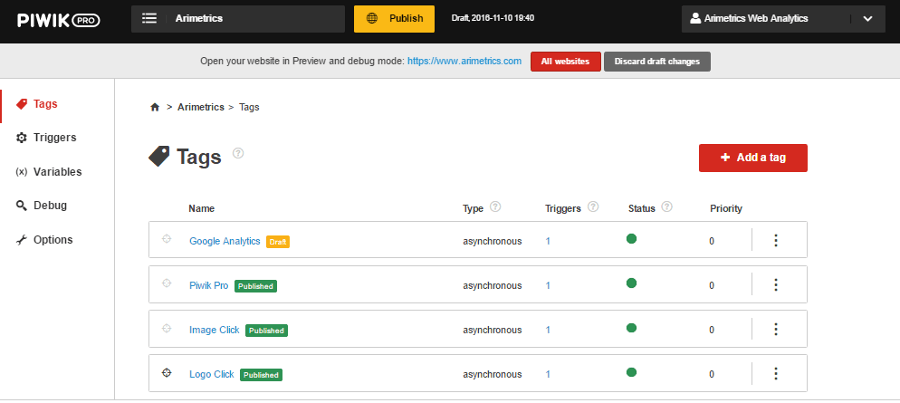Open Variables in the sidebar

(57, 172)
